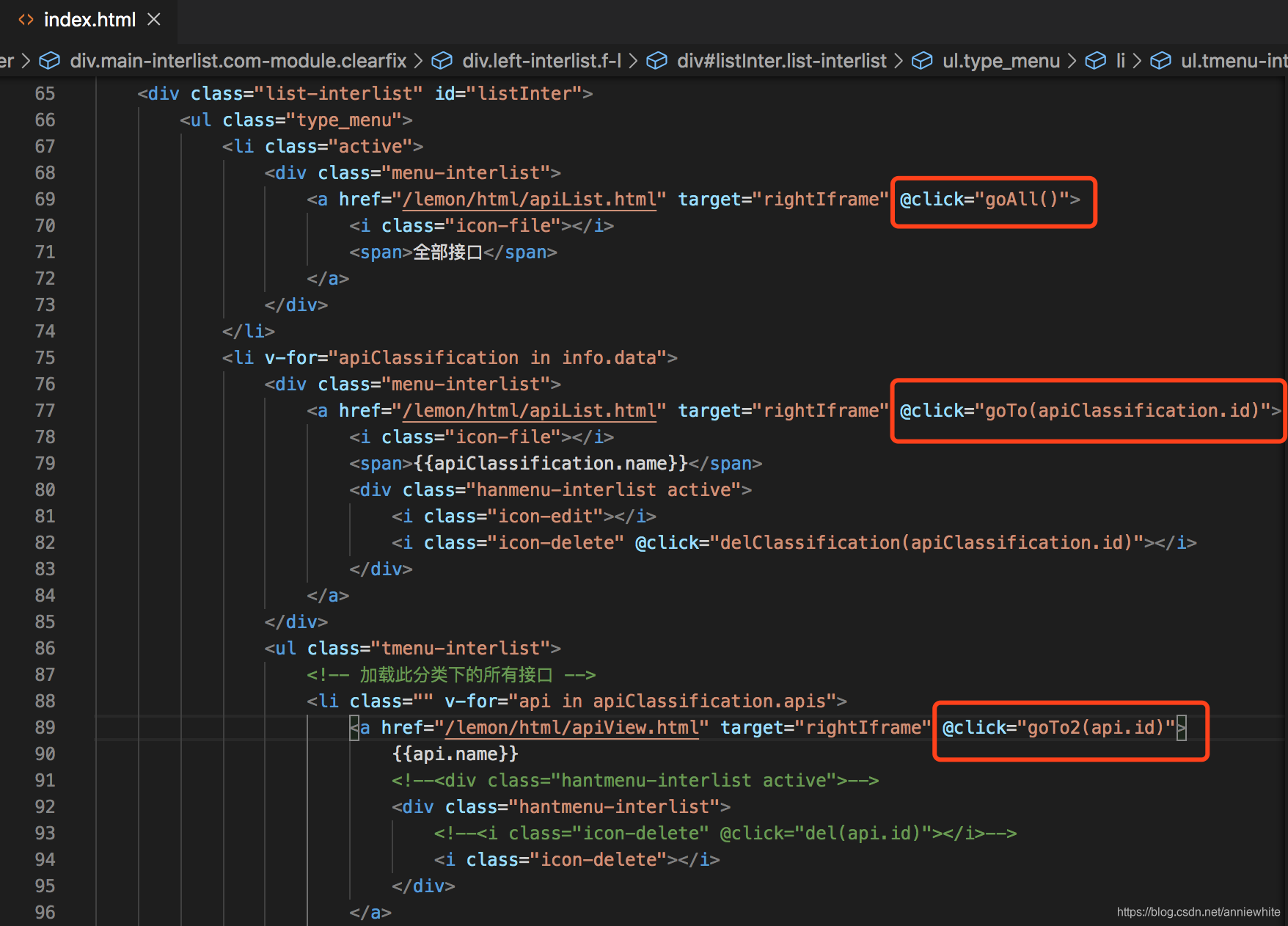
Task: Open breadcrumb div#listInter.list-interlist
Action: (782, 60)
